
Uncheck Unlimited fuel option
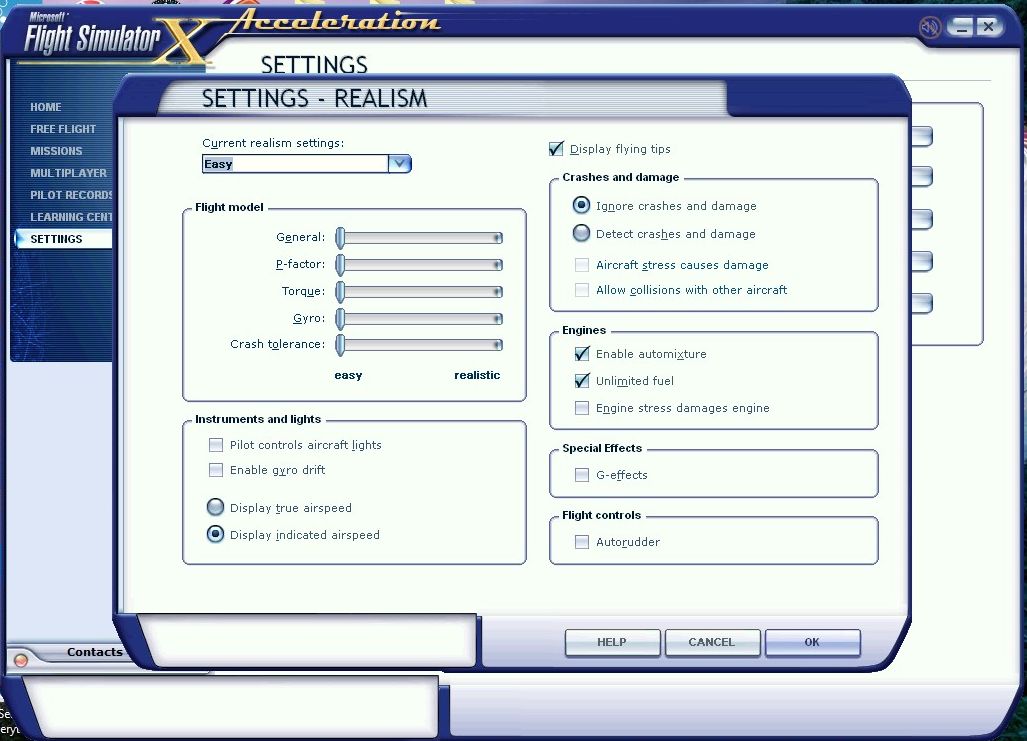[582, 381]
